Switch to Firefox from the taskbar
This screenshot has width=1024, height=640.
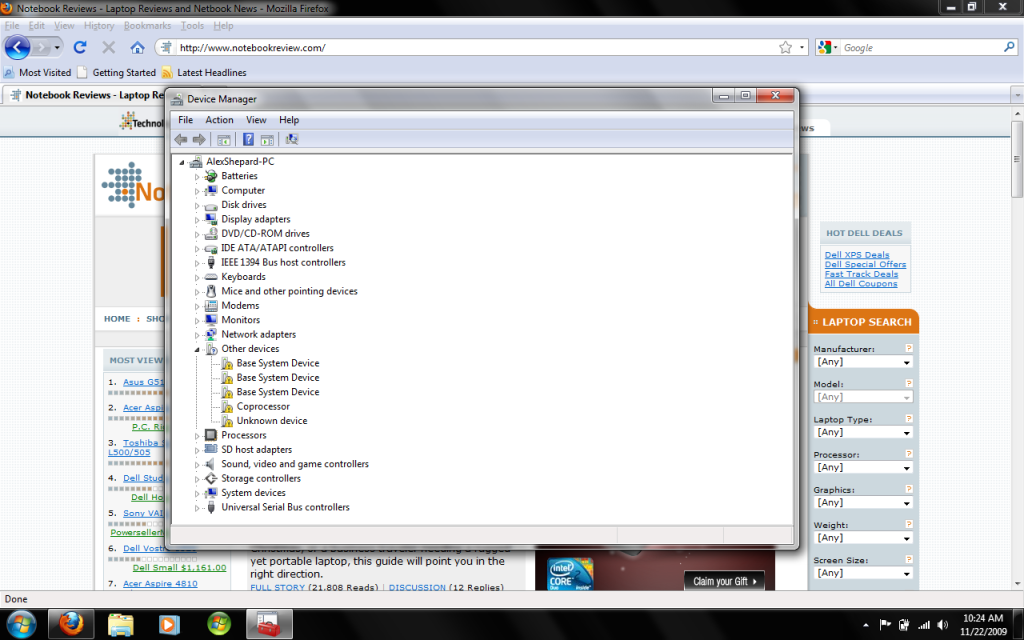coord(71,624)
